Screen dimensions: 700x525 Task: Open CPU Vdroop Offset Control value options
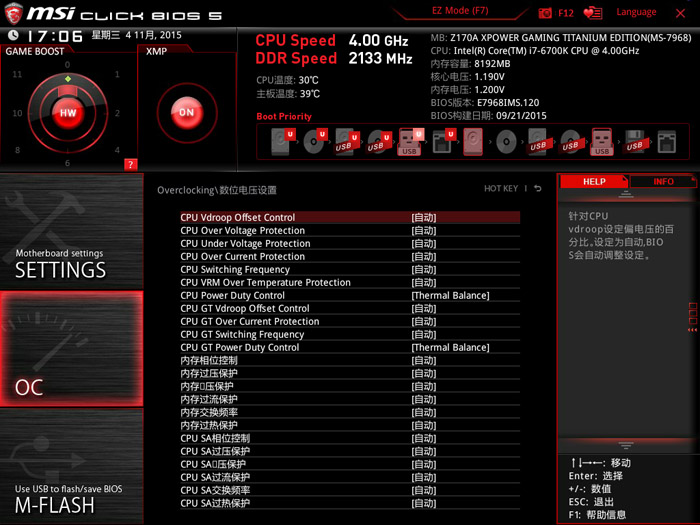(x=423, y=217)
